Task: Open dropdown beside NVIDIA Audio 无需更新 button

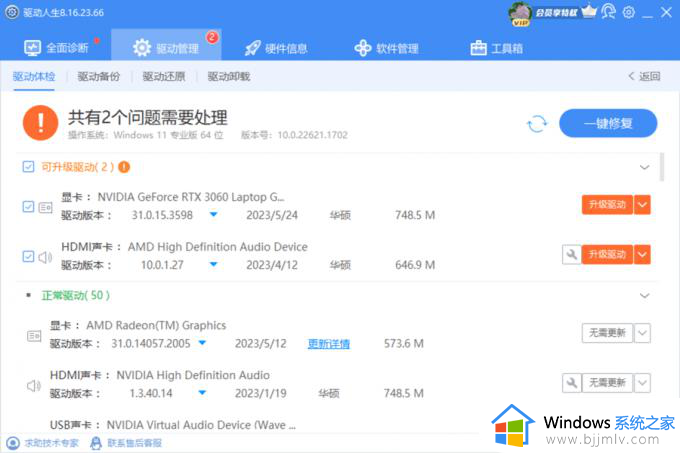Action: pos(642,383)
